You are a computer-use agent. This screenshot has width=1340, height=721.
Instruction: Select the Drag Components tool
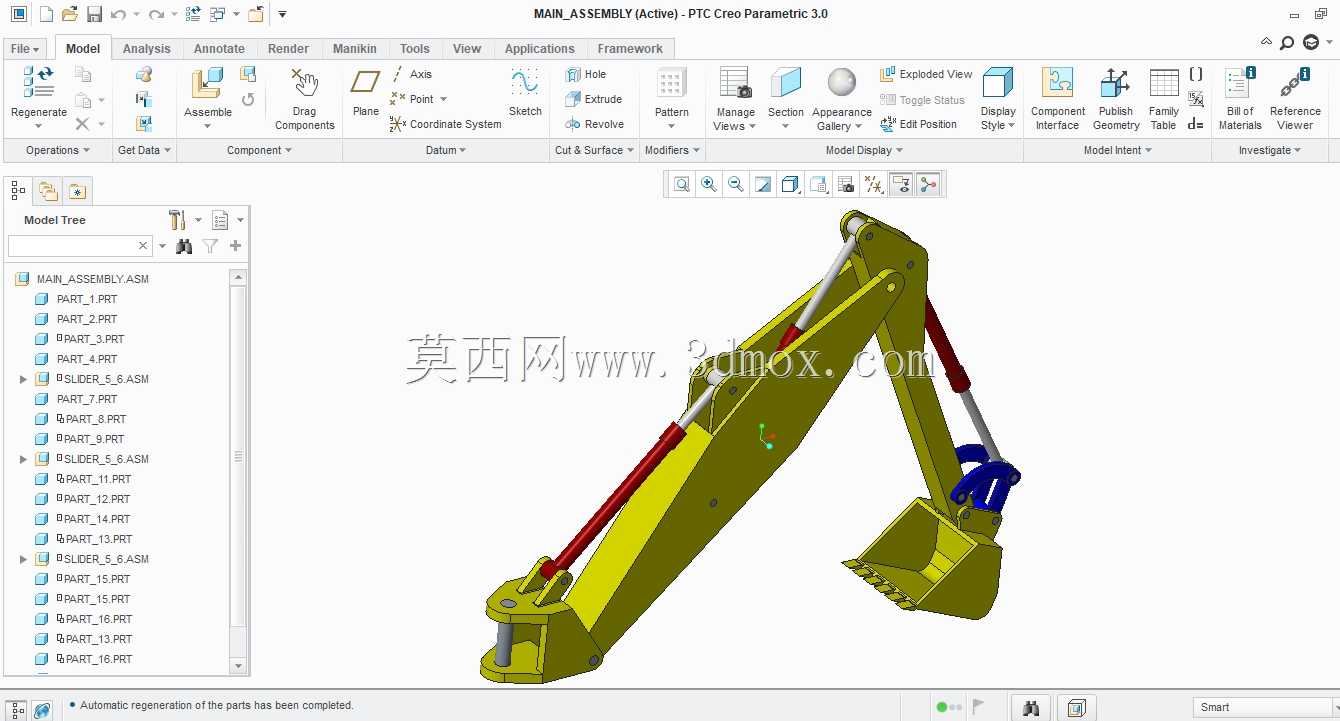coord(304,99)
